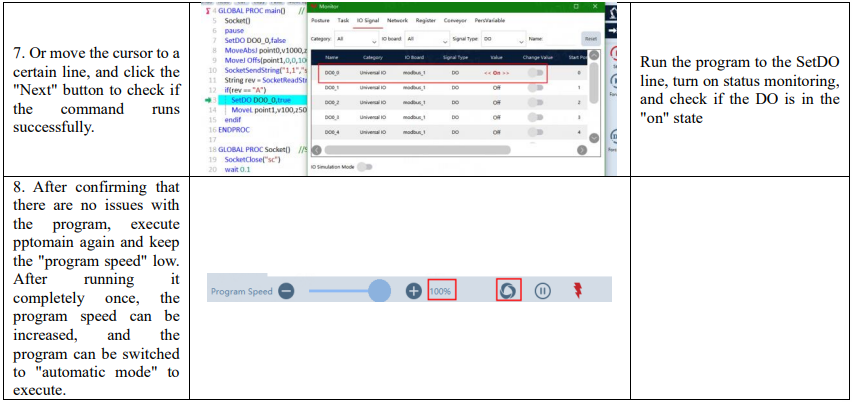Click the 'GLOBAL PROC main()' code line

click(x=252, y=11)
